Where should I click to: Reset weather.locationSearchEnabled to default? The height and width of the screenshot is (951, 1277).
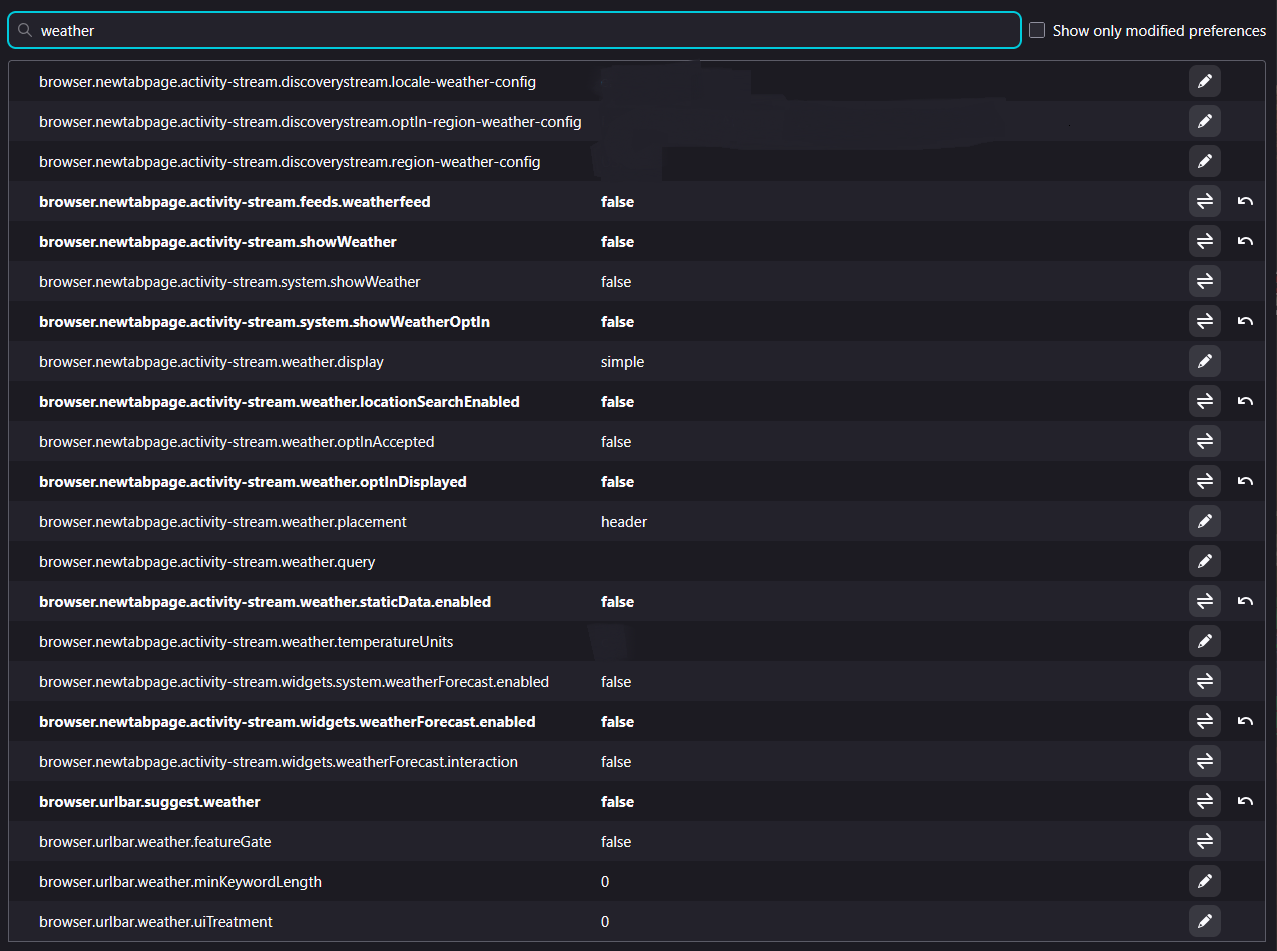click(x=1245, y=401)
